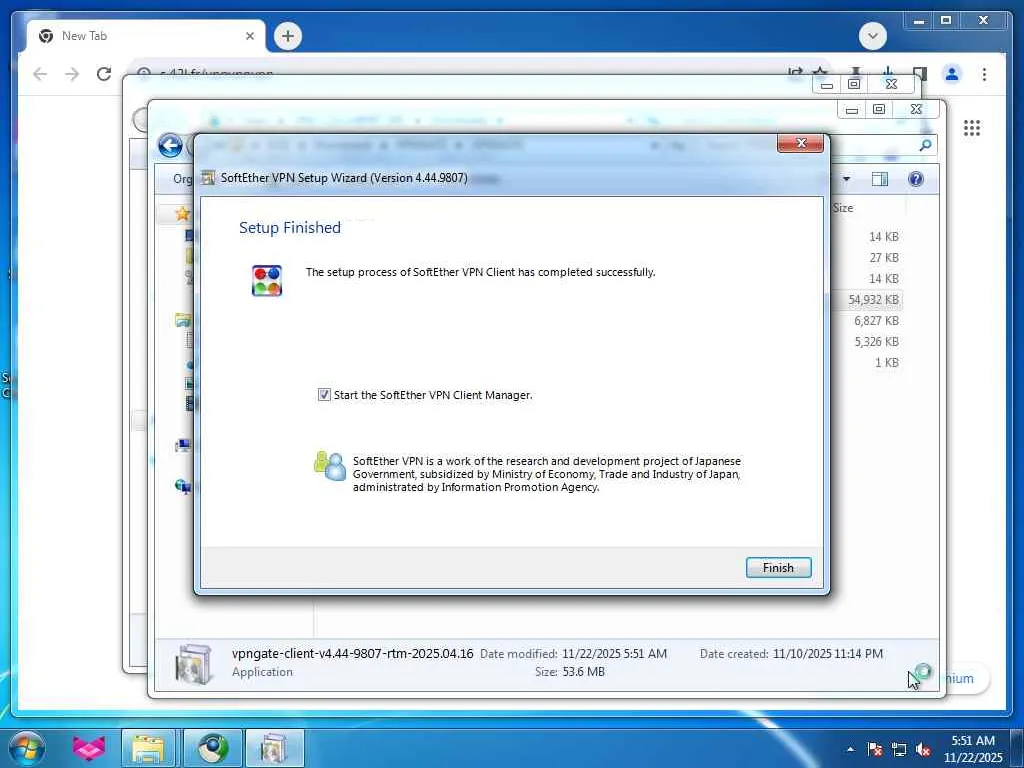This screenshot has width=1024, height=768.
Task: Open the Windows Start button
Action: pos(26,748)
